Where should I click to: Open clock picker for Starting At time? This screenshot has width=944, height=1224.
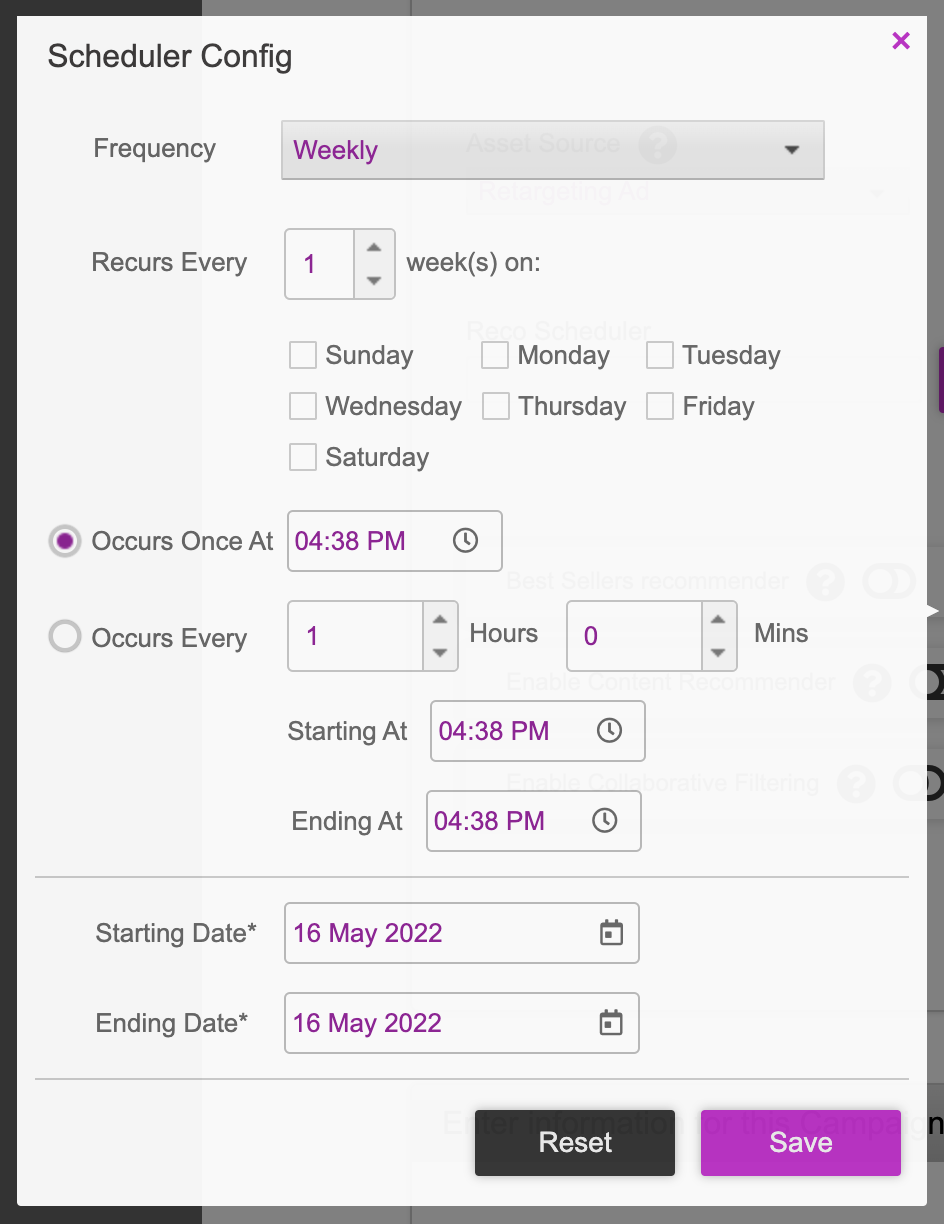click(609, 731)
